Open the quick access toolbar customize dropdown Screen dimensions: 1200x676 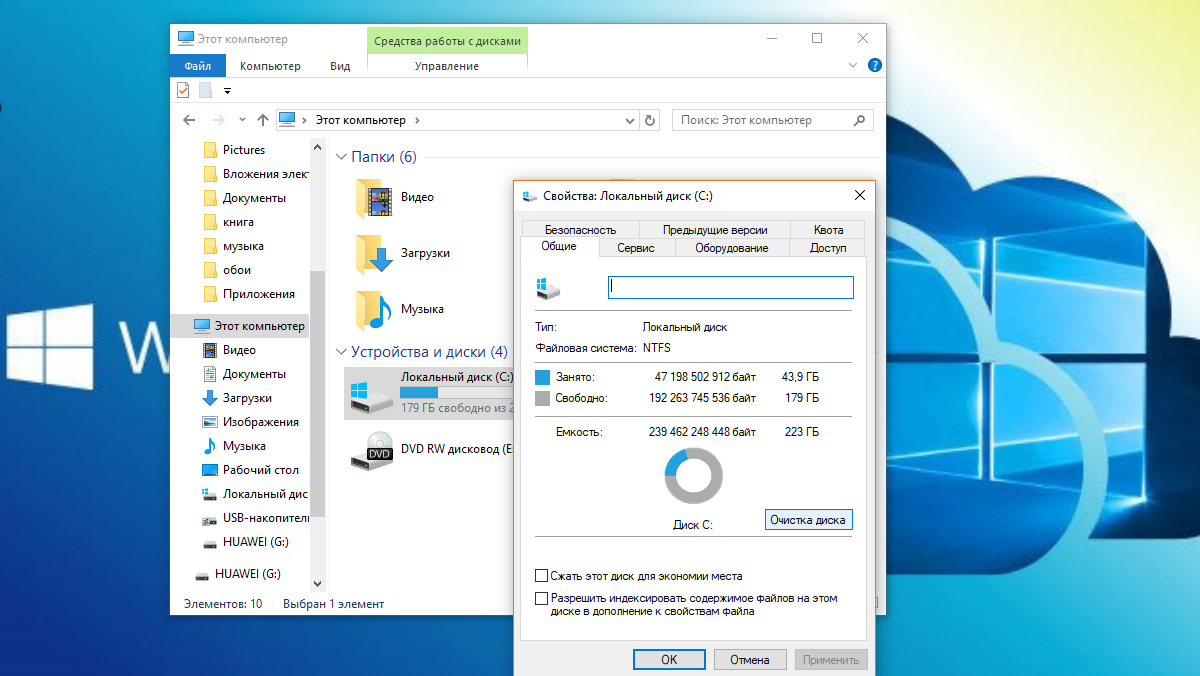tap(227, 91)
